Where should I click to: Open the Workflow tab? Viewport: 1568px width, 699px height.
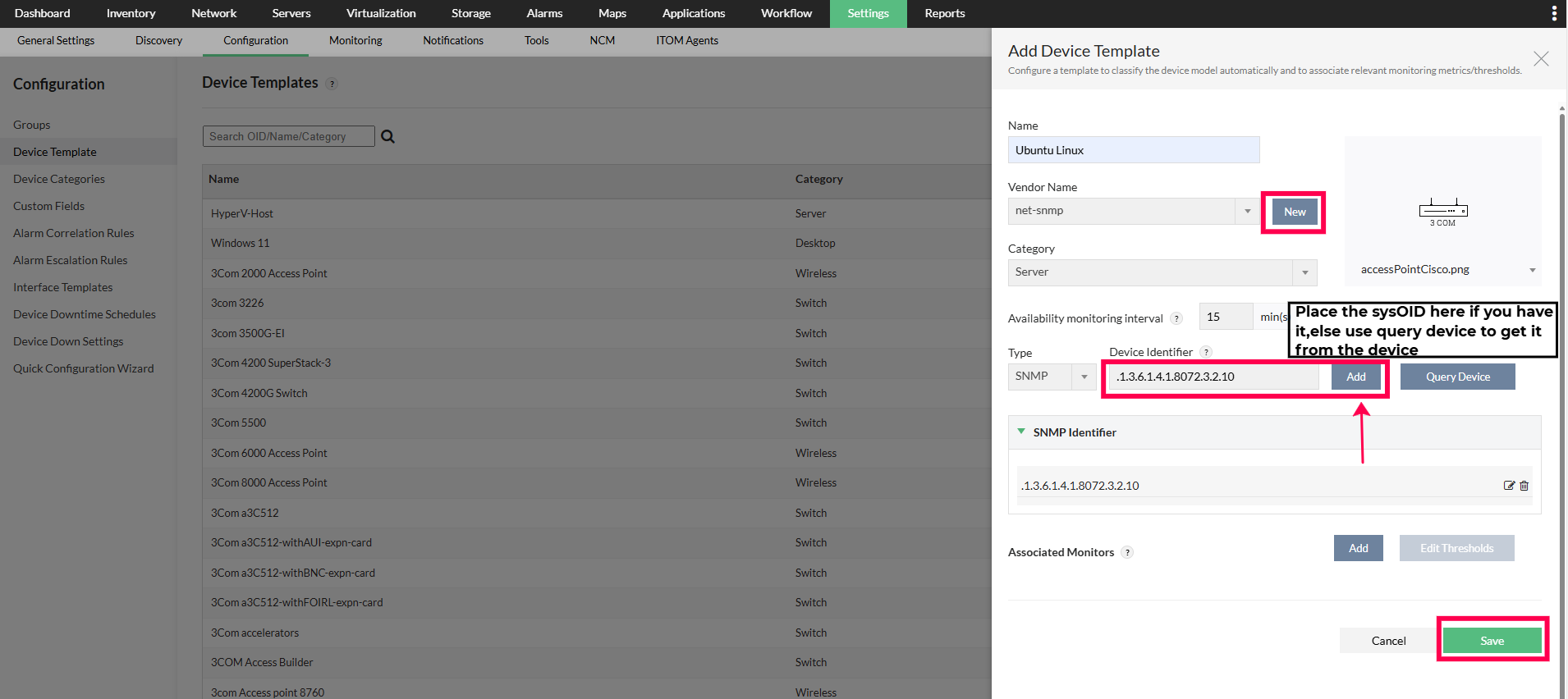786,13
